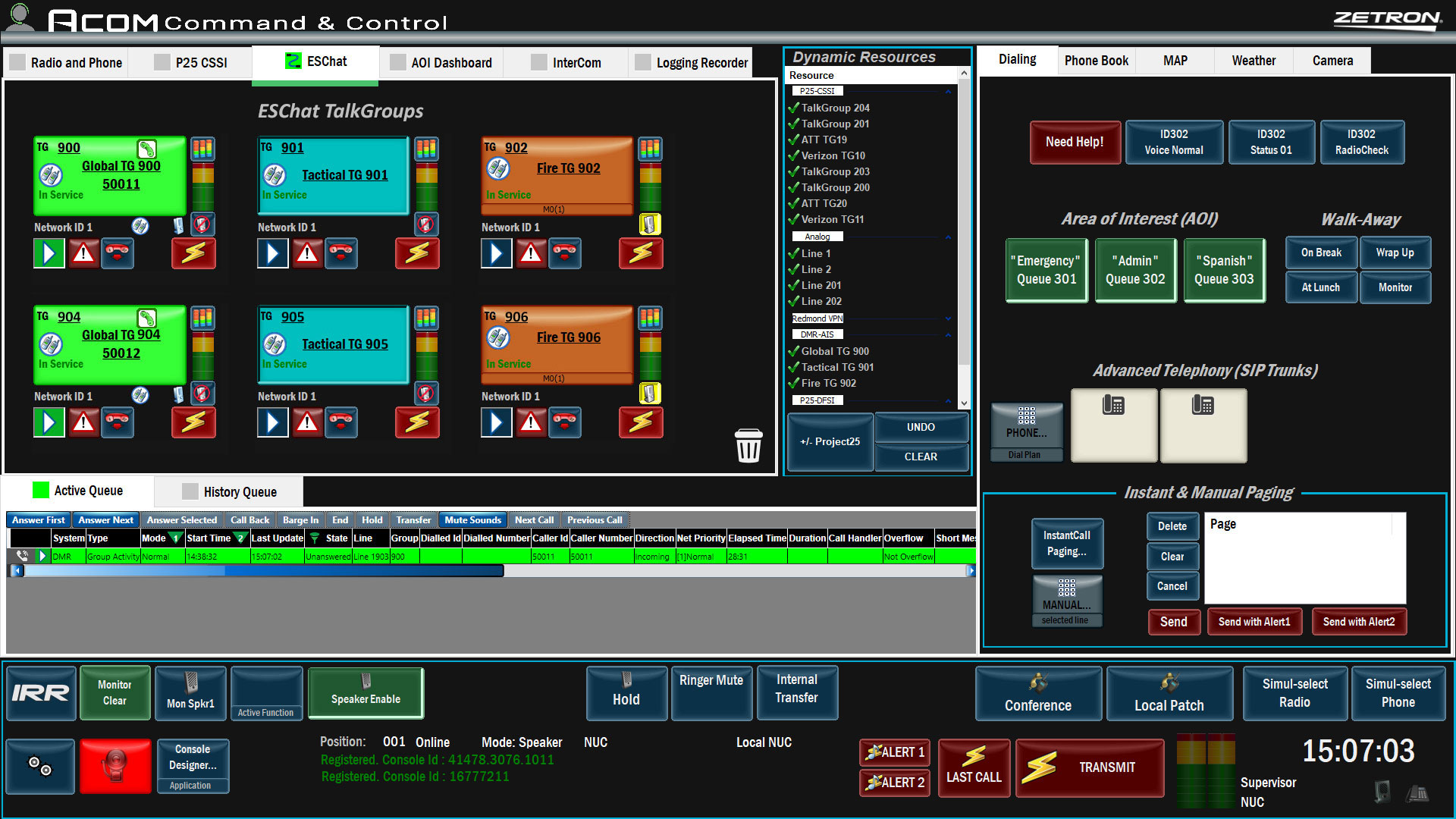Click the lightning transmit icon under Tactical TG 905

tap(417, 422)
